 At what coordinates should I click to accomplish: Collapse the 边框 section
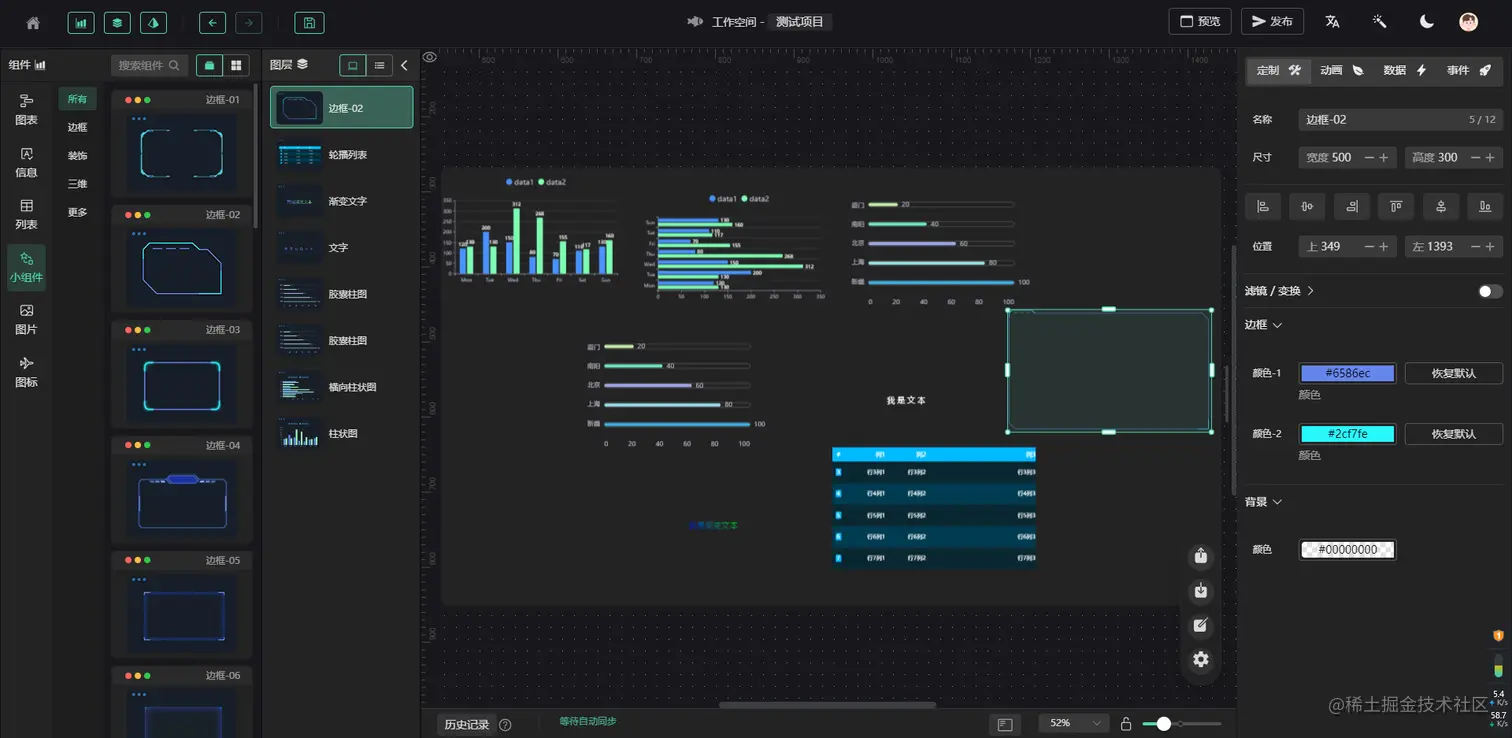tap(1263, 325)
